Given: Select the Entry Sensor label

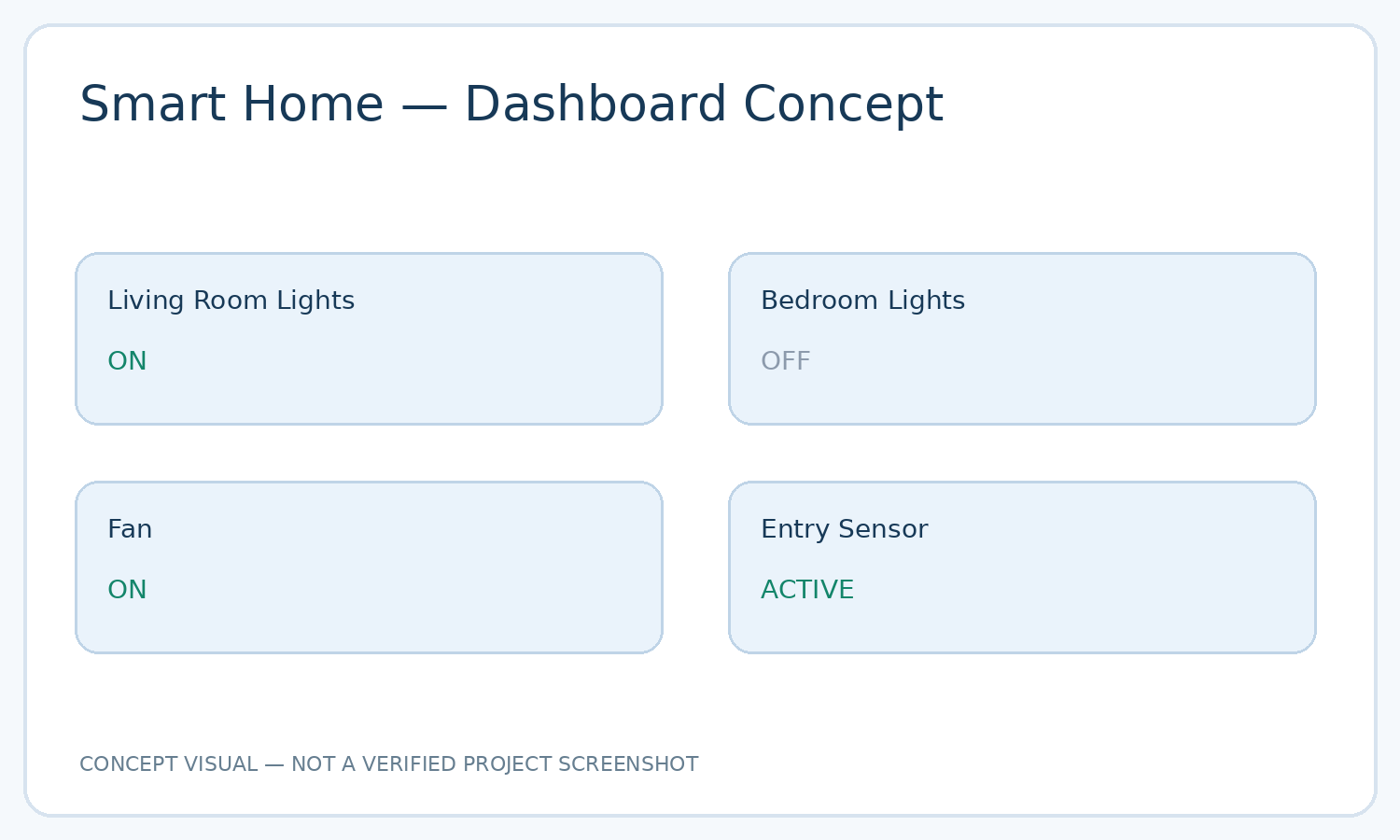Looking at the screenshot, I should pyautogui.click(x=844, y=529).
